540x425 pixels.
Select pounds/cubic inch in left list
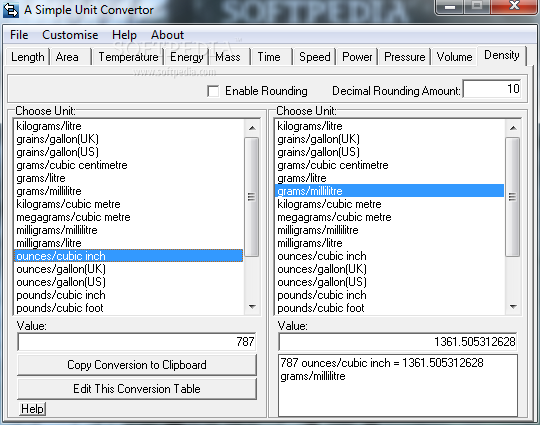point(128,295)
